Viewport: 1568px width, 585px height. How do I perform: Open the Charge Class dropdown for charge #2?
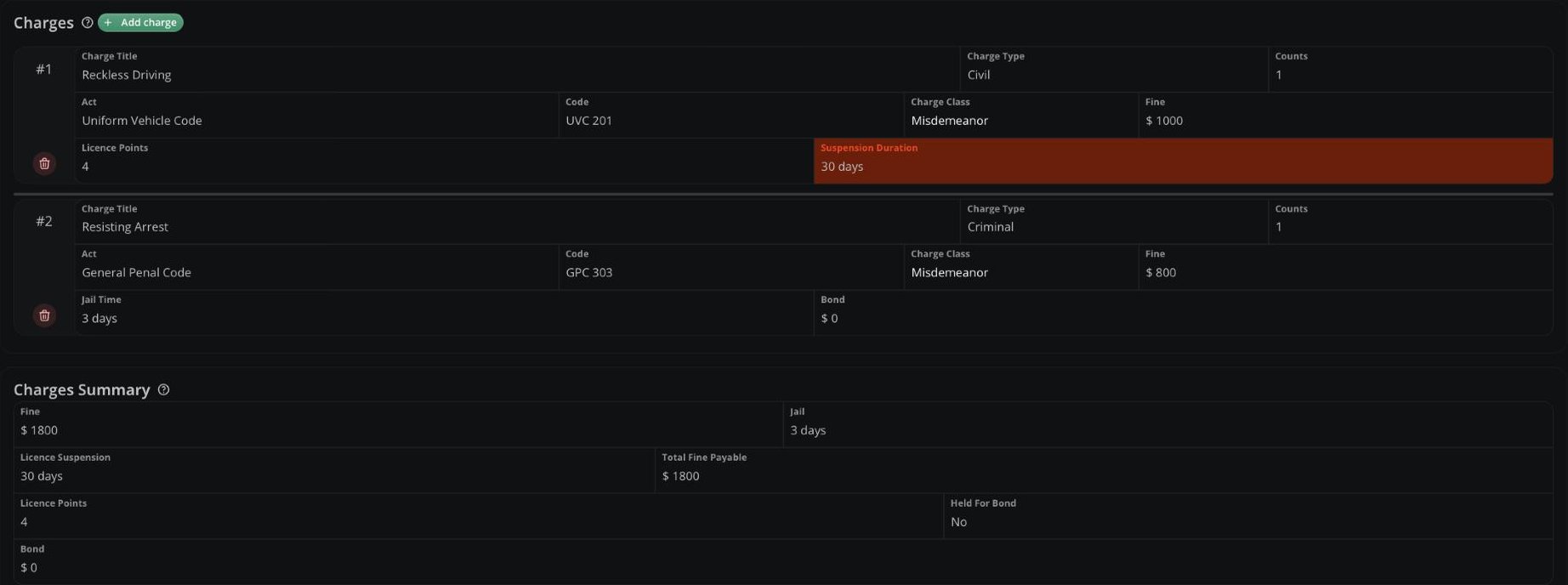1021,267
